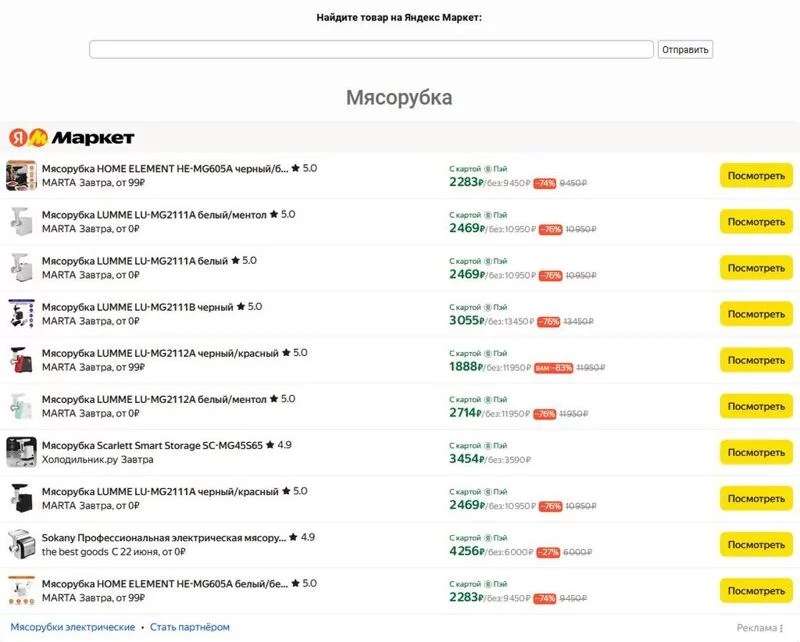Screen dimensions: 800x642
Task: Open product title HOME ELEMENT HE-MG605A черный
Action: click(x=165, y=168)
